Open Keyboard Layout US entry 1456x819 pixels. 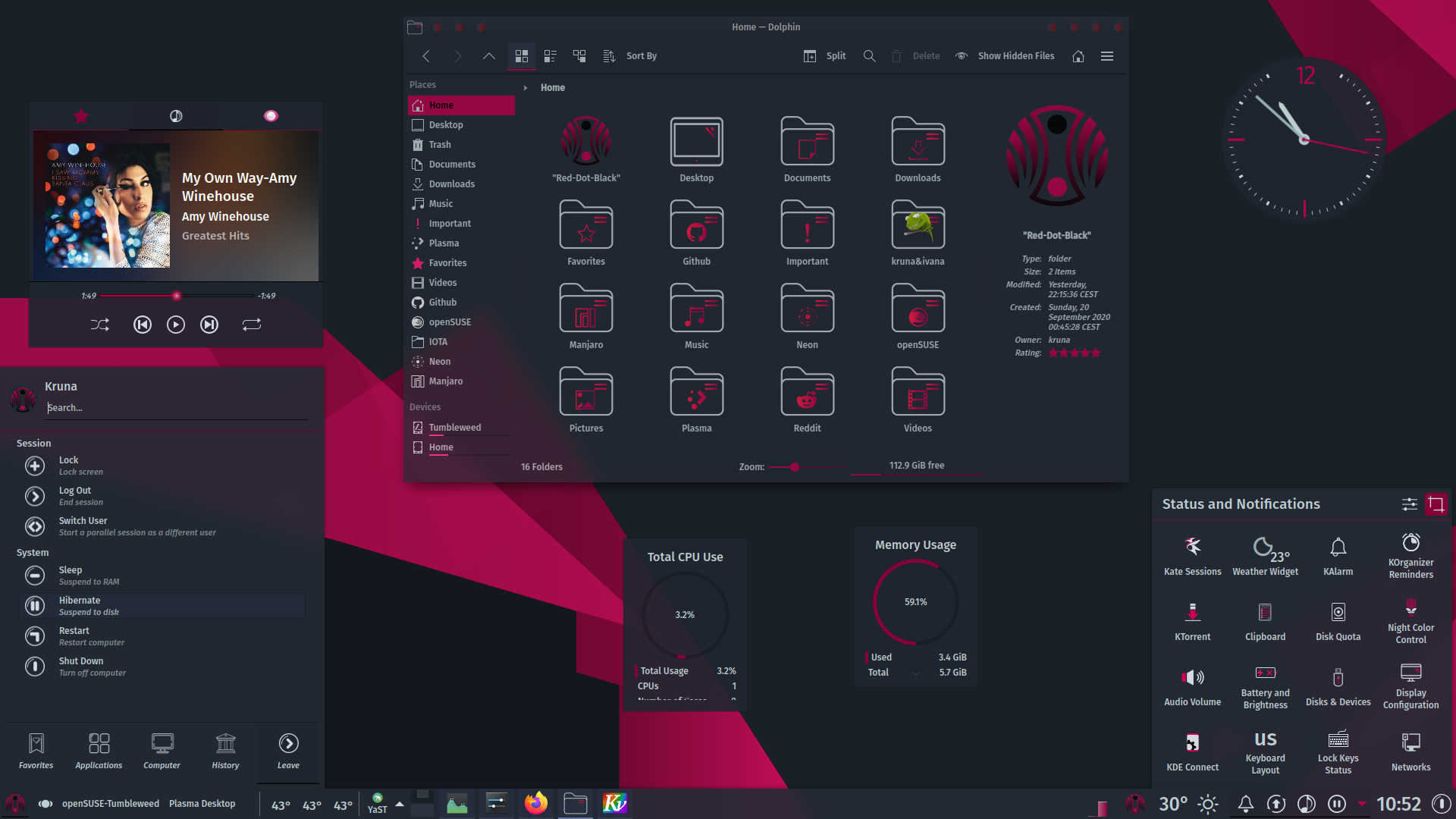[1266, 752]
